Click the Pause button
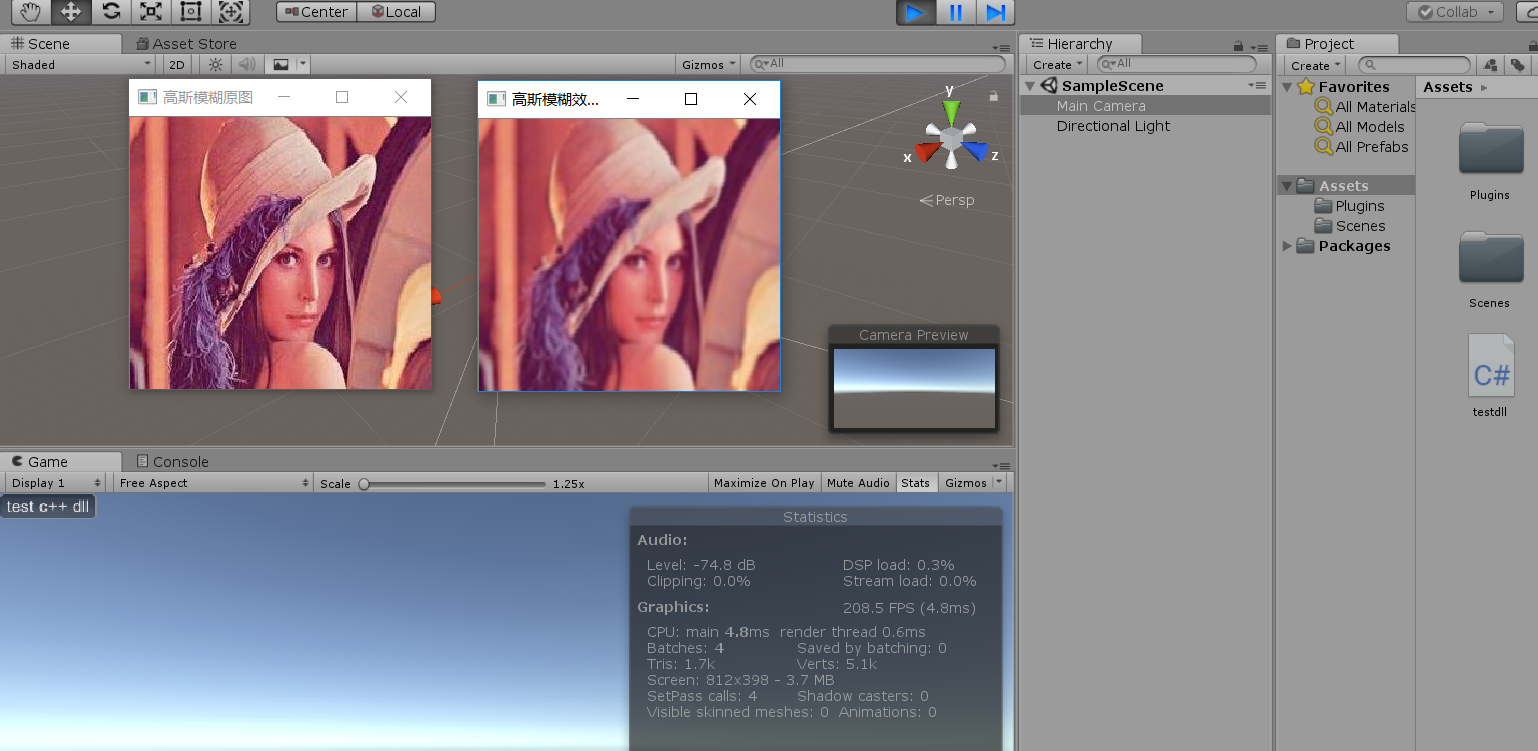This screenshot has width=1538, height=751. [x=955, y=12]
